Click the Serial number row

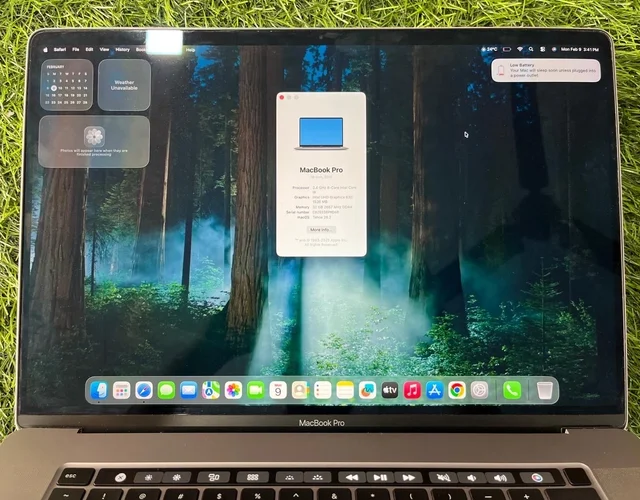313,212
